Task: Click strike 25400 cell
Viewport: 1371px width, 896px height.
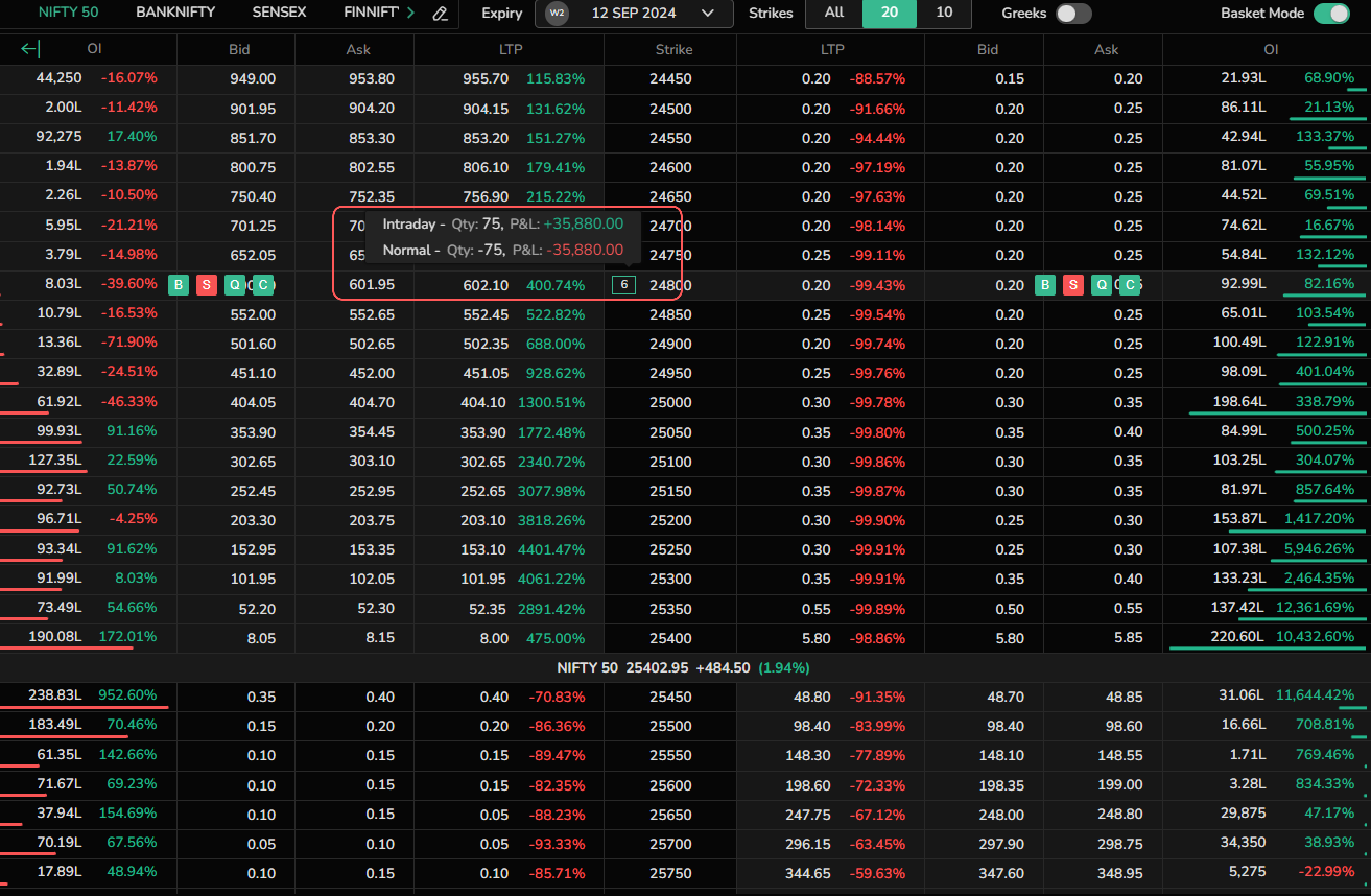Action: pos(670,638)
